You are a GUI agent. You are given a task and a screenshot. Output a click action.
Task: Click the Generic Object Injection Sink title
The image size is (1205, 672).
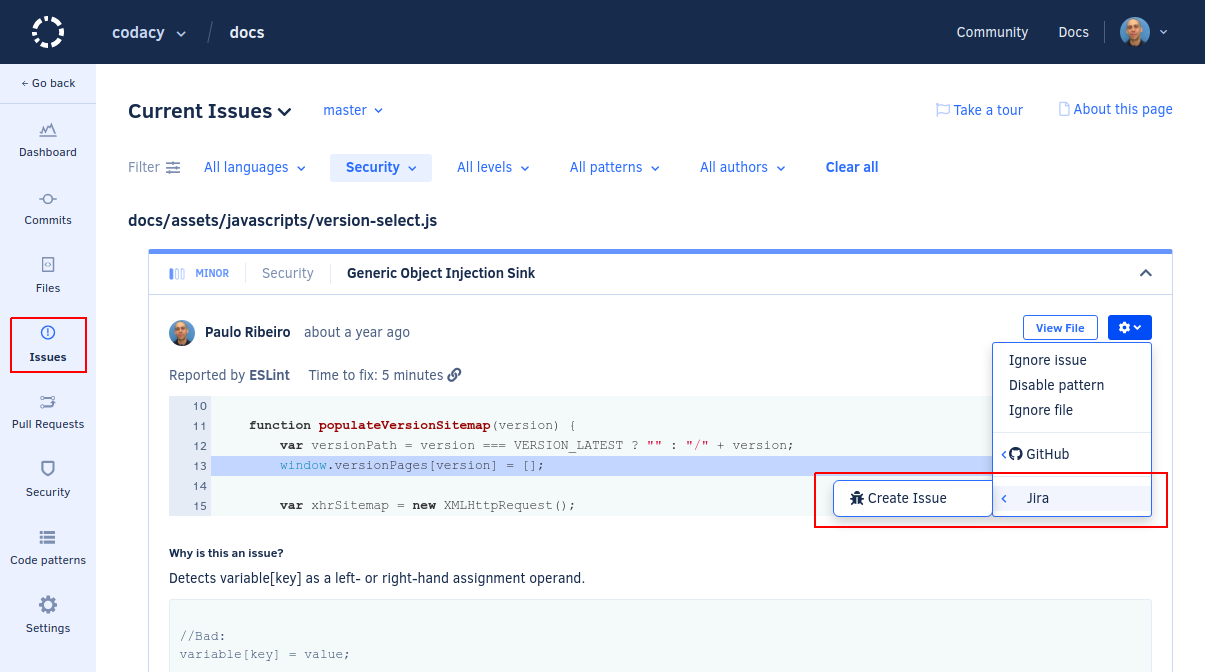click(441, 273)
